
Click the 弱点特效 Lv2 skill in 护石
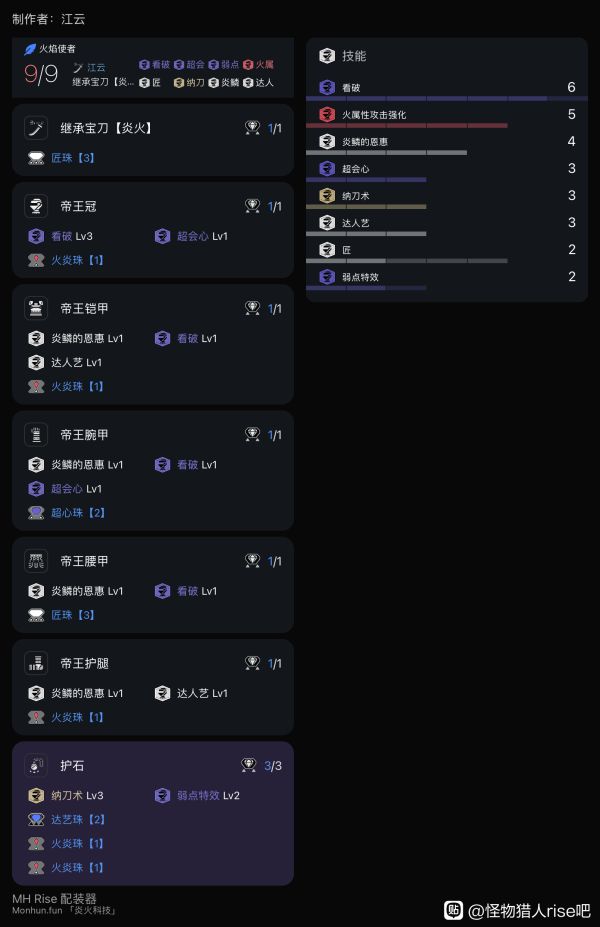208,796
